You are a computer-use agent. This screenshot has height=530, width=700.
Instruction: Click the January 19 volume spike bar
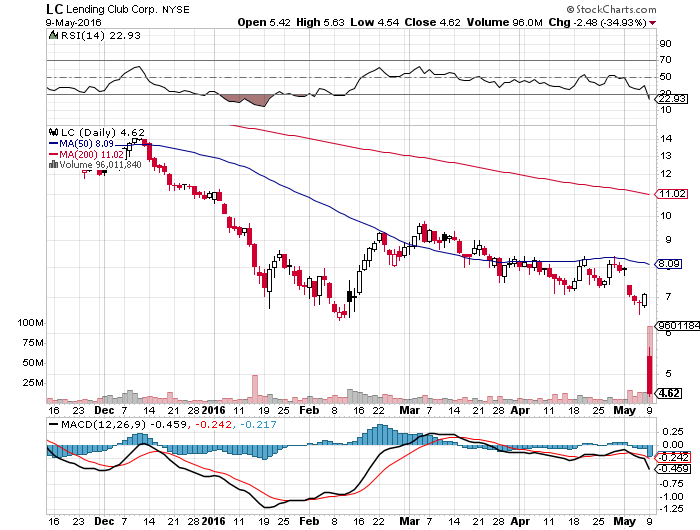pos(255,389)
